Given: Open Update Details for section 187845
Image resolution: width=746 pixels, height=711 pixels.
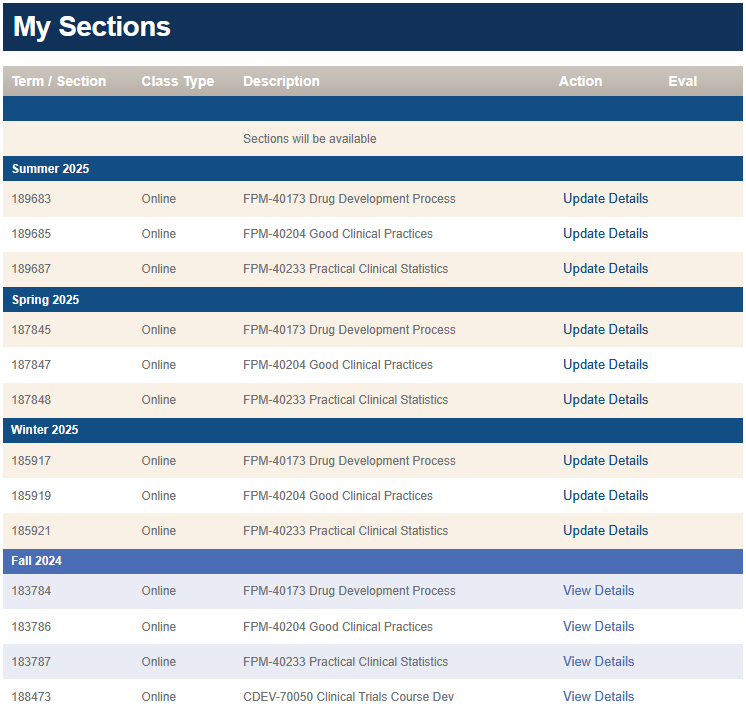Looking at the screenshot, I should coord(605,330).
